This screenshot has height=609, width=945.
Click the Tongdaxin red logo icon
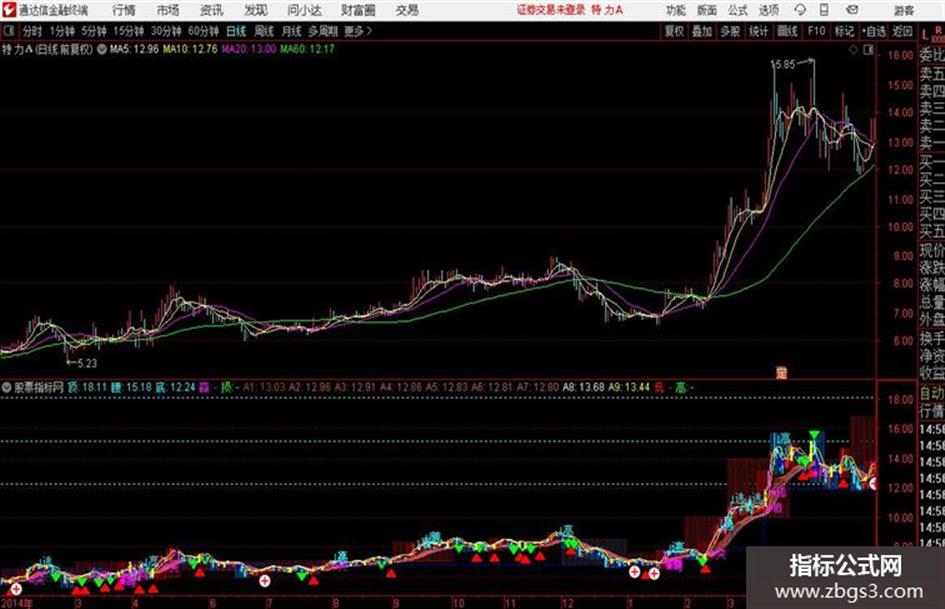(8, 10)
